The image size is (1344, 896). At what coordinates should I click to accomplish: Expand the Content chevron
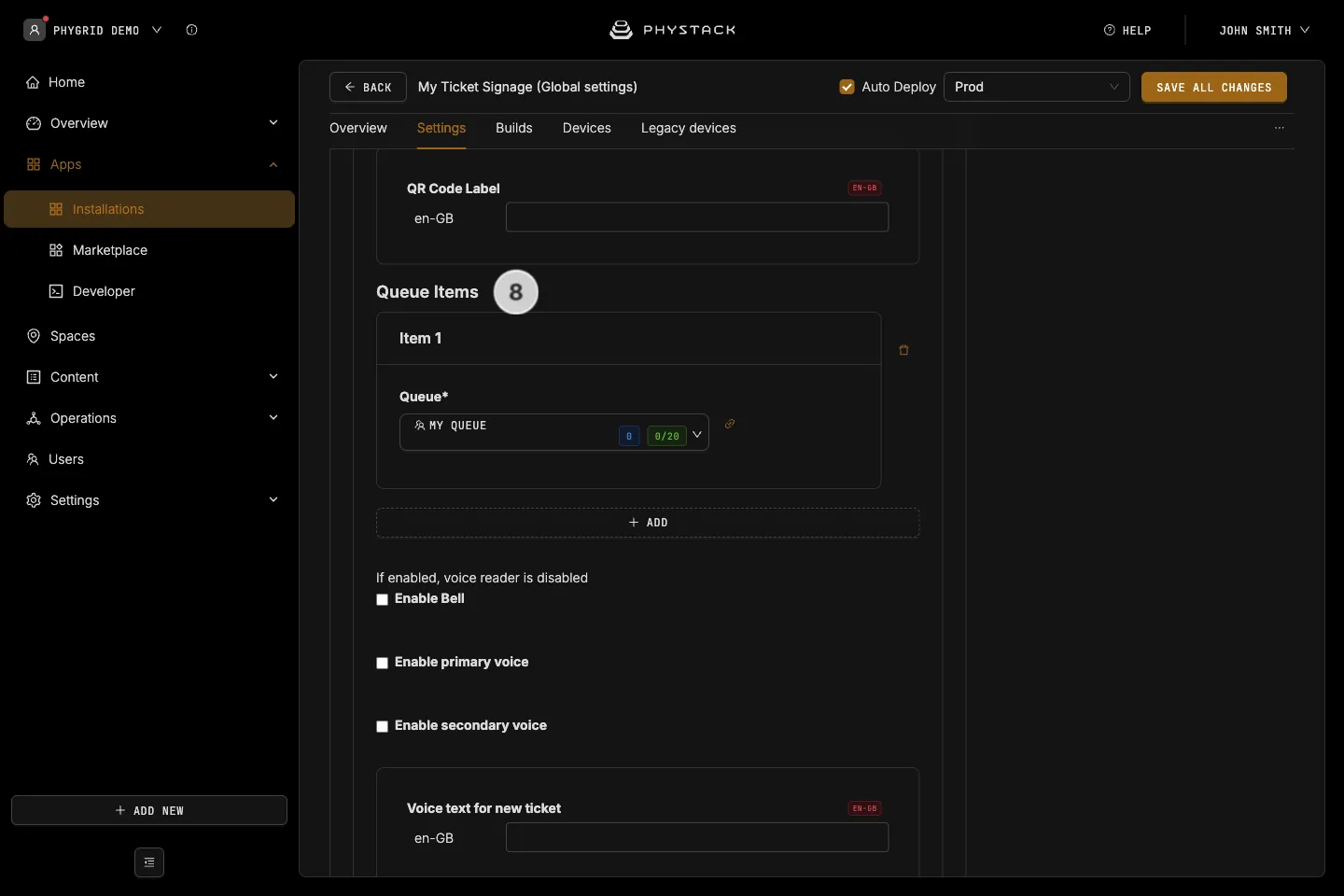(x=273, y=377)
